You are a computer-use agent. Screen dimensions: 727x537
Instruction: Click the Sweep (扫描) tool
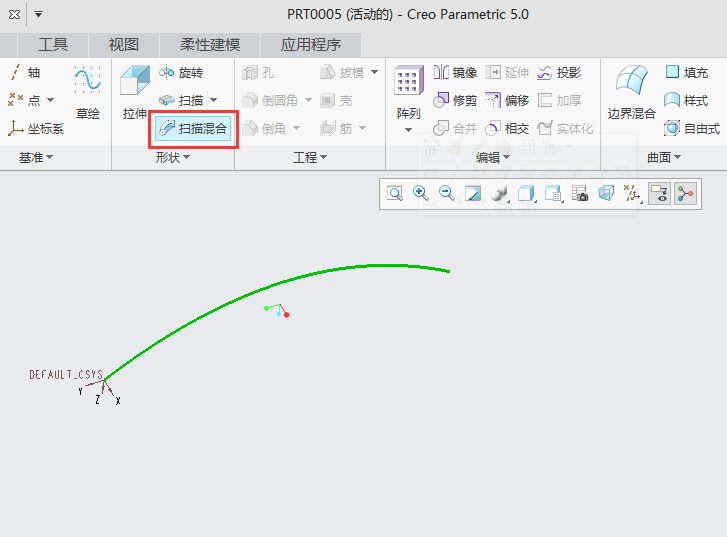[181, 100]
